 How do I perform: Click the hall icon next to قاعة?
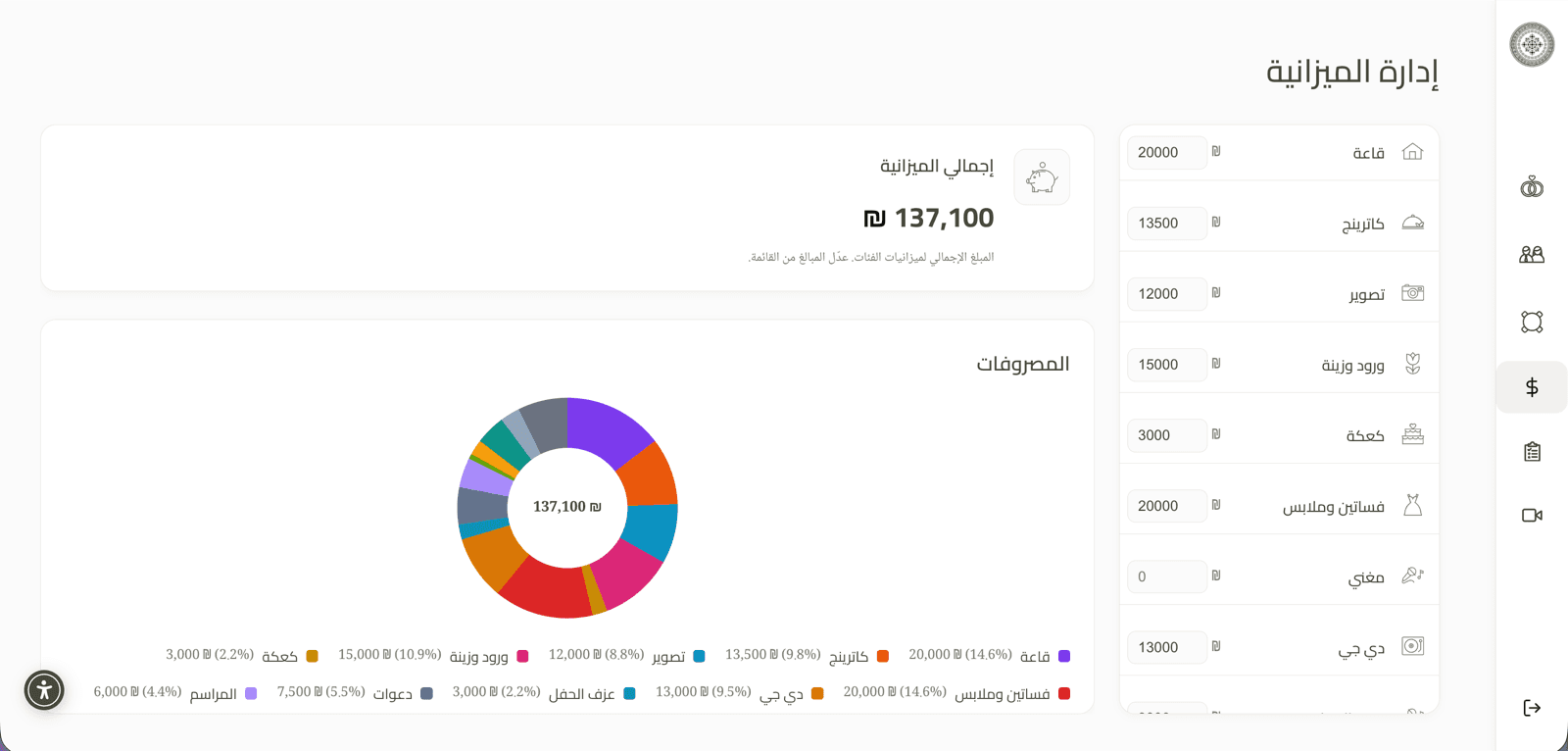[1412, 152]
